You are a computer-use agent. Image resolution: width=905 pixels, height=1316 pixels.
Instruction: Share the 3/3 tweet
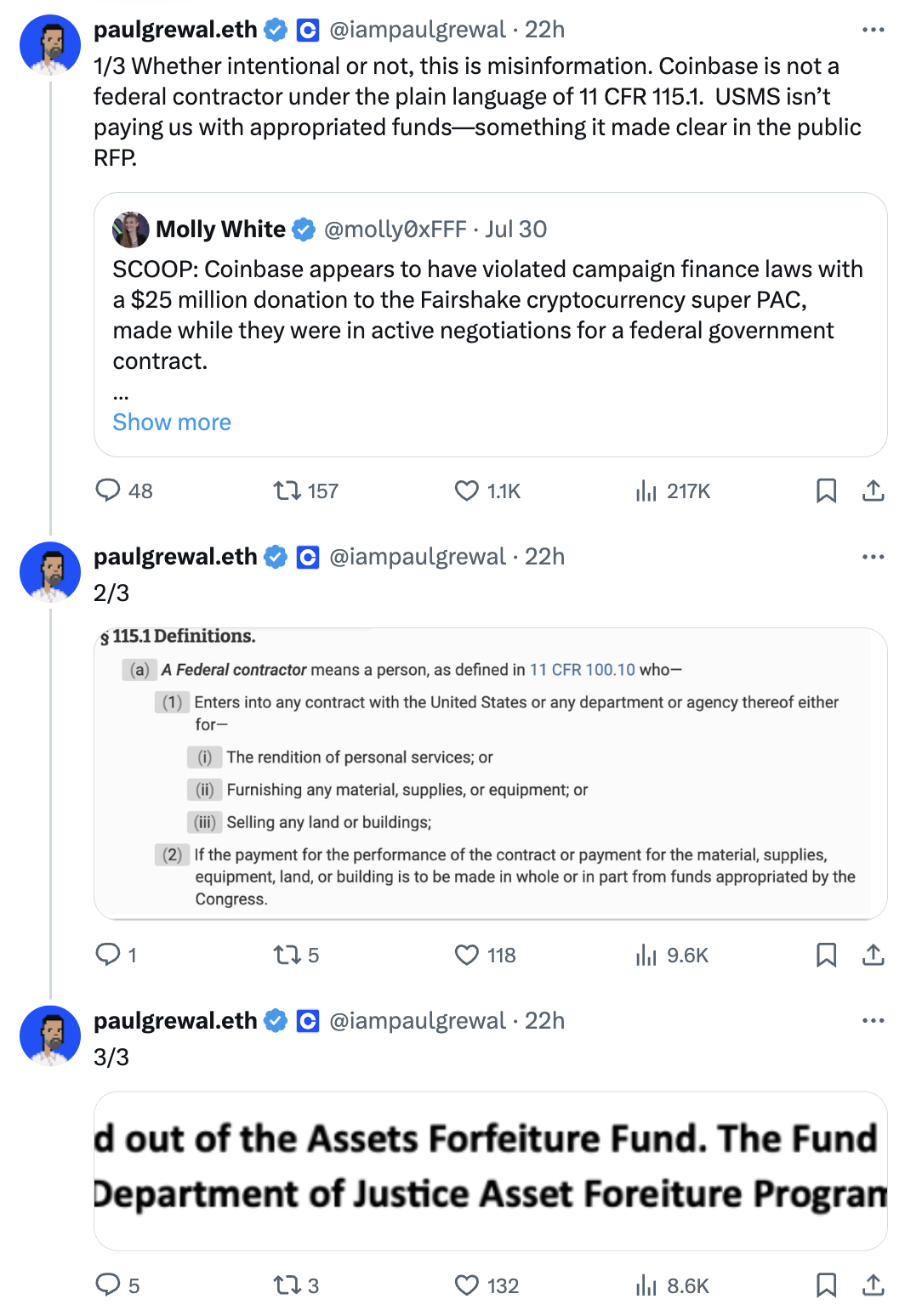[x=874, y=1285]
